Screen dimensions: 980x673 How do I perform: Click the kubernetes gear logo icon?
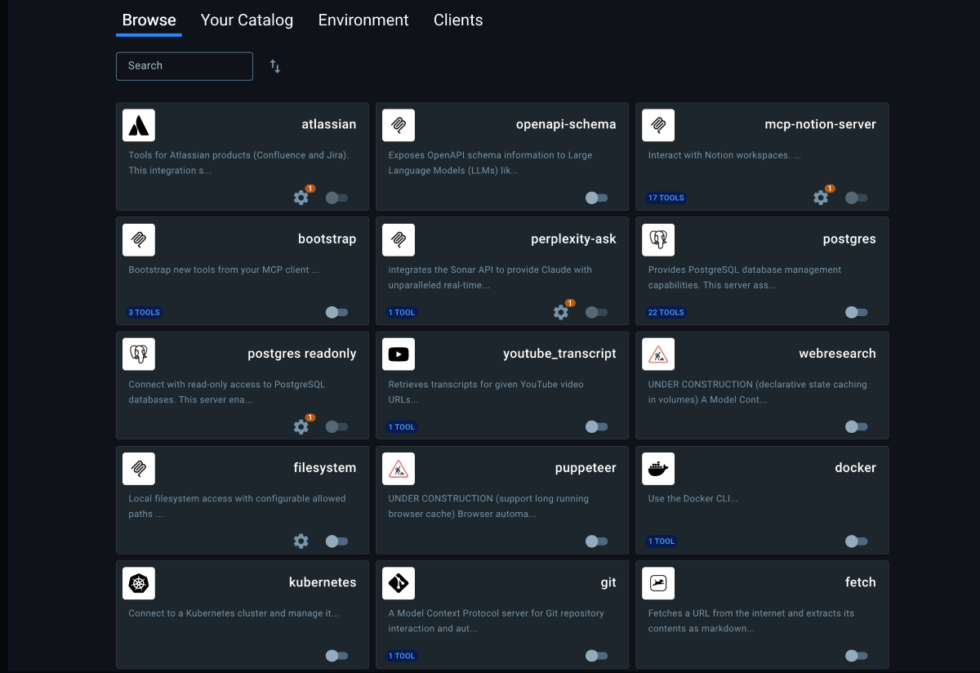coord(138,582)
